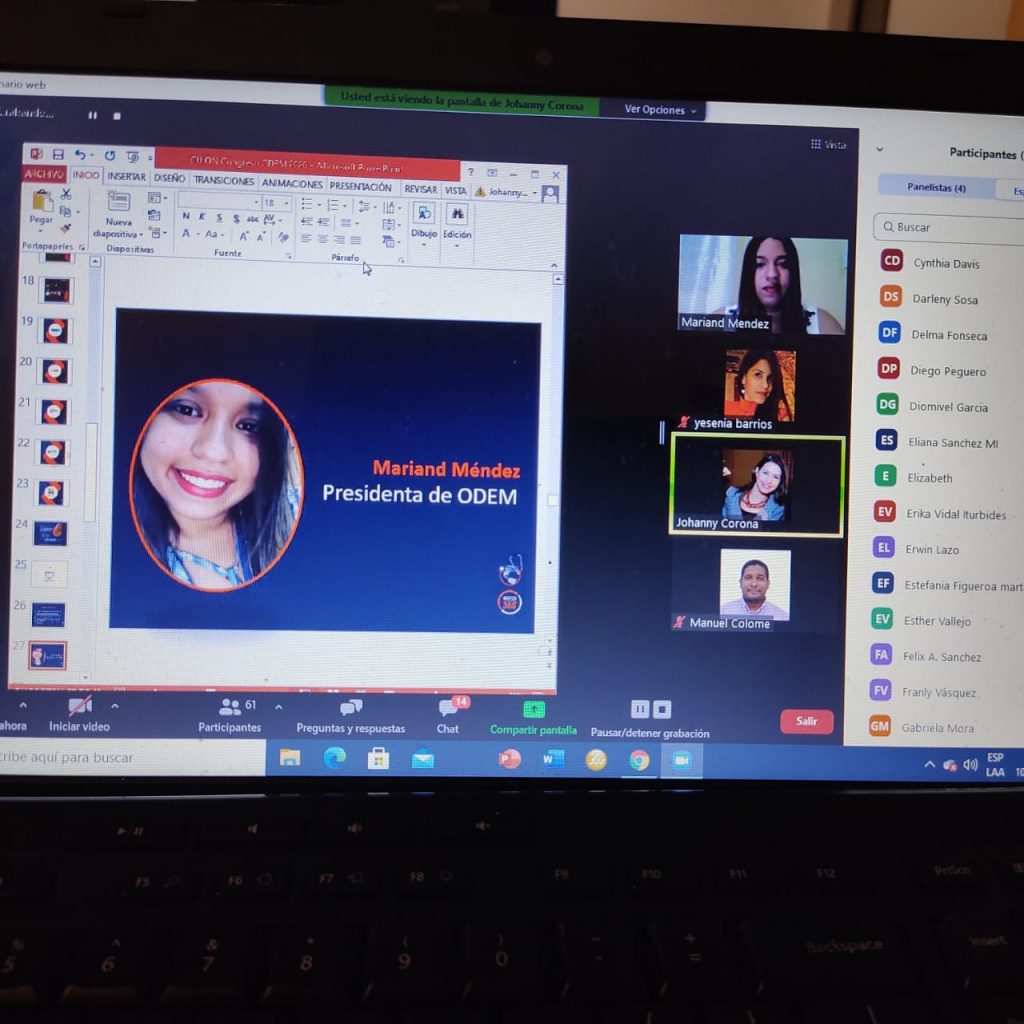Open the ARCHIVO tab in PowerPoint
This screenshot has width=1024, height=1024.
coord(44,174)
